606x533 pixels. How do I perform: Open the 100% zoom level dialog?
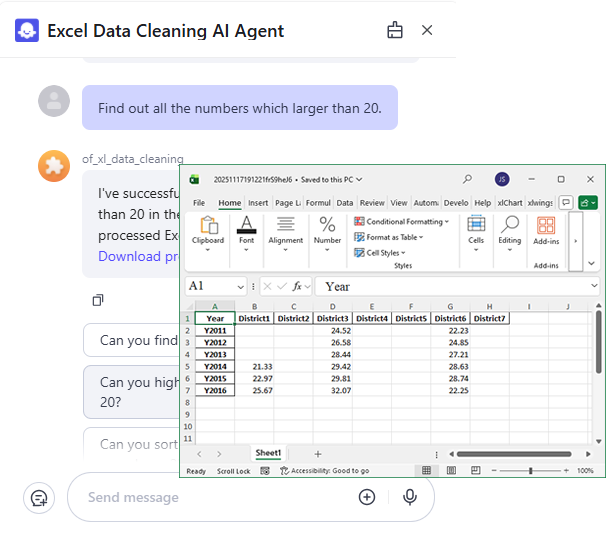click(585, 470)
